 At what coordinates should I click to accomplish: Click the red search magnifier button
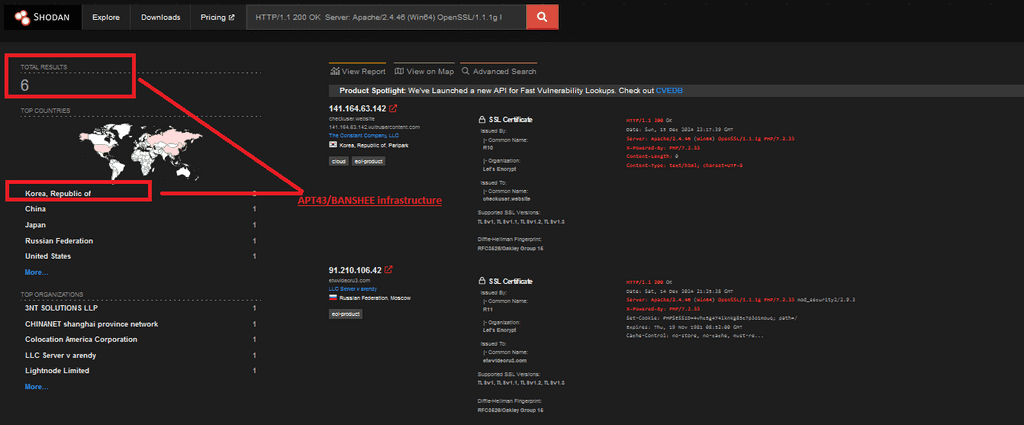coord(542,18)
